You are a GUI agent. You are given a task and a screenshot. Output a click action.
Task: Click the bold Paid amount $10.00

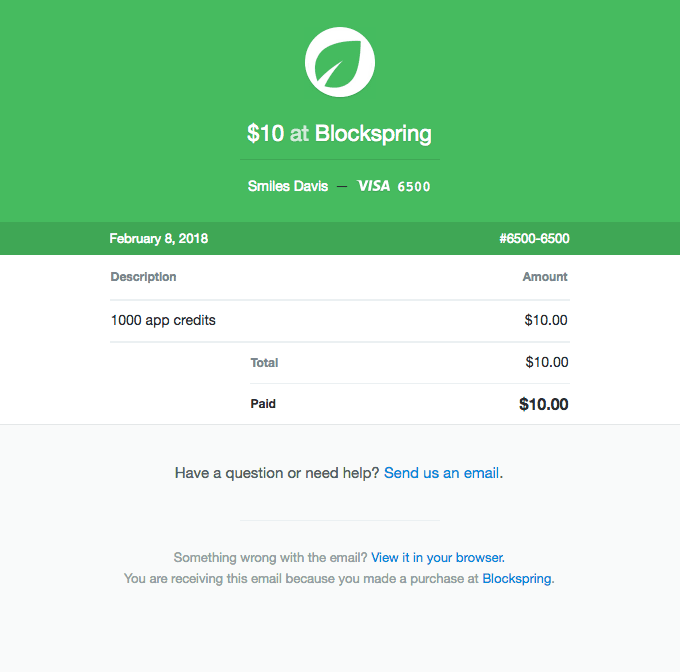(544, 405)
